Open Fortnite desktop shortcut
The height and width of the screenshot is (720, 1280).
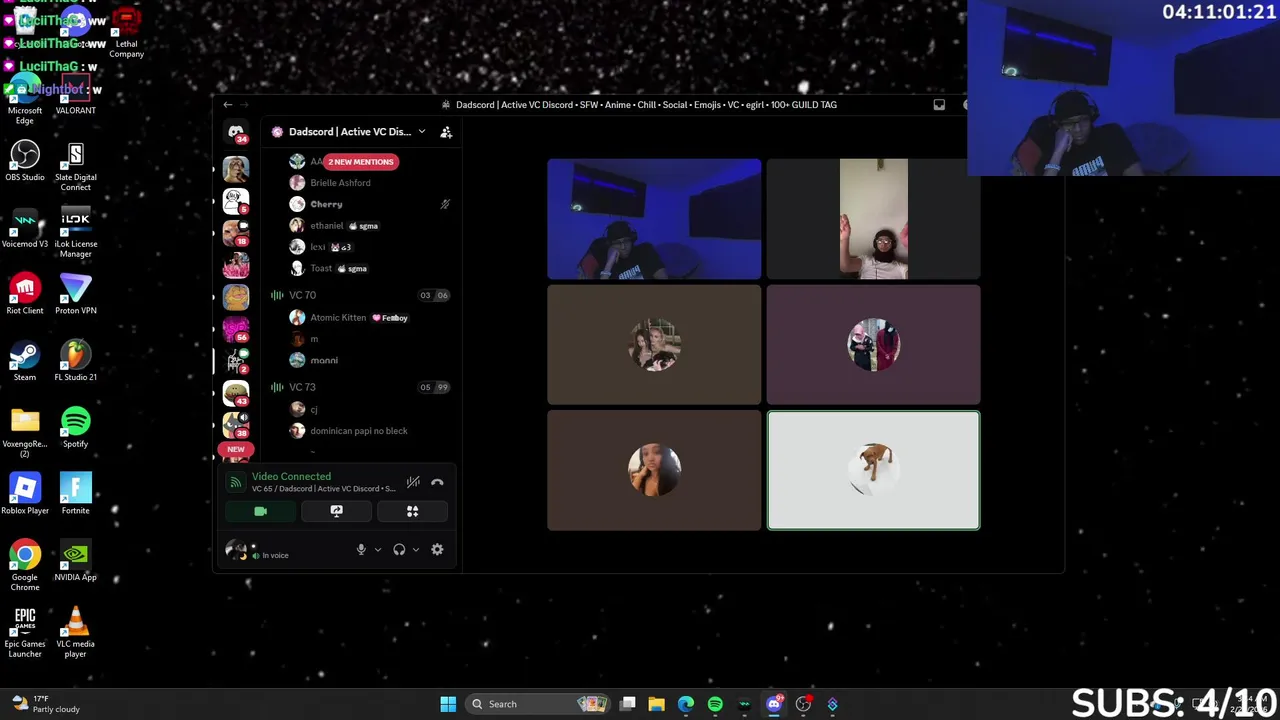75,494
